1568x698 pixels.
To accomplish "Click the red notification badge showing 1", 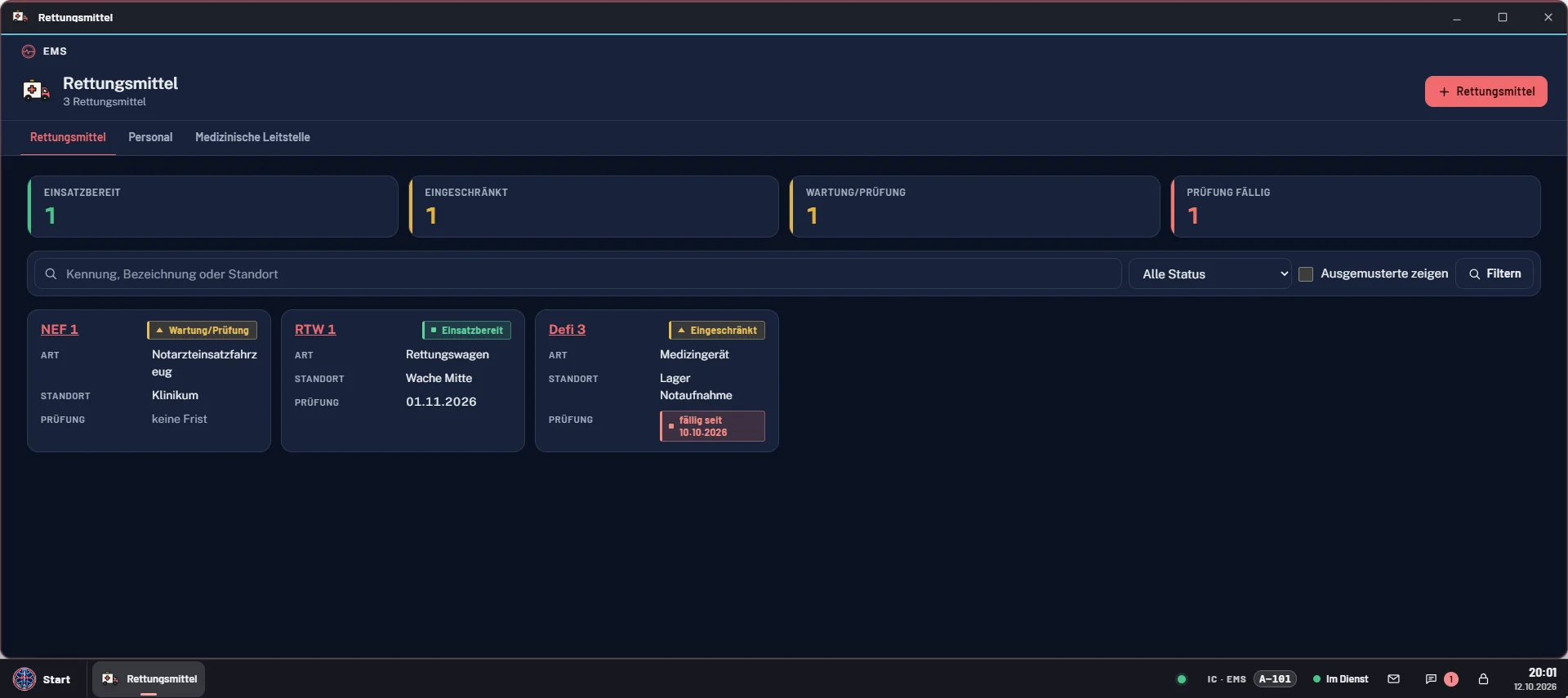I will click(x=1451, y=679).
